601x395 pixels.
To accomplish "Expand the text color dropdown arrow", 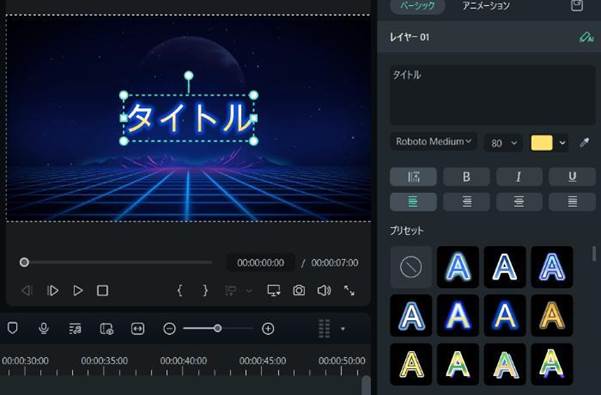I will 562,143.
